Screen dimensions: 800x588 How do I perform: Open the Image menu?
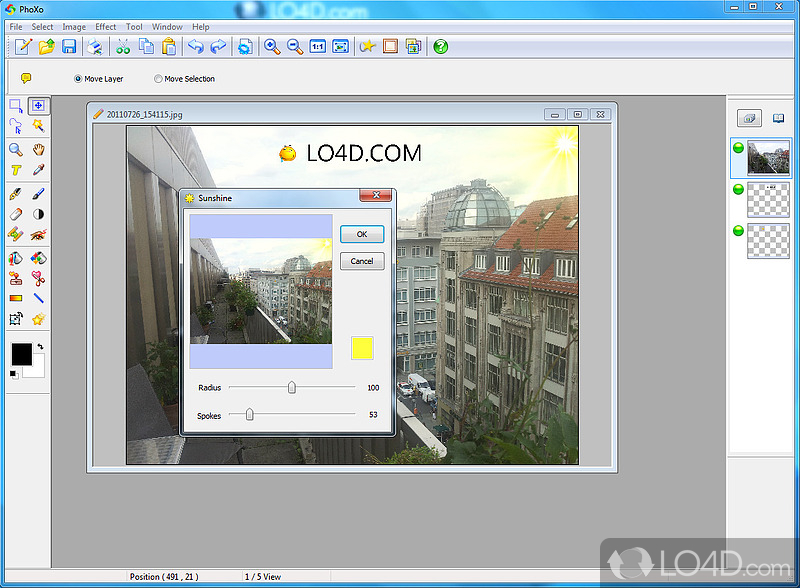[x=74, y=27]
